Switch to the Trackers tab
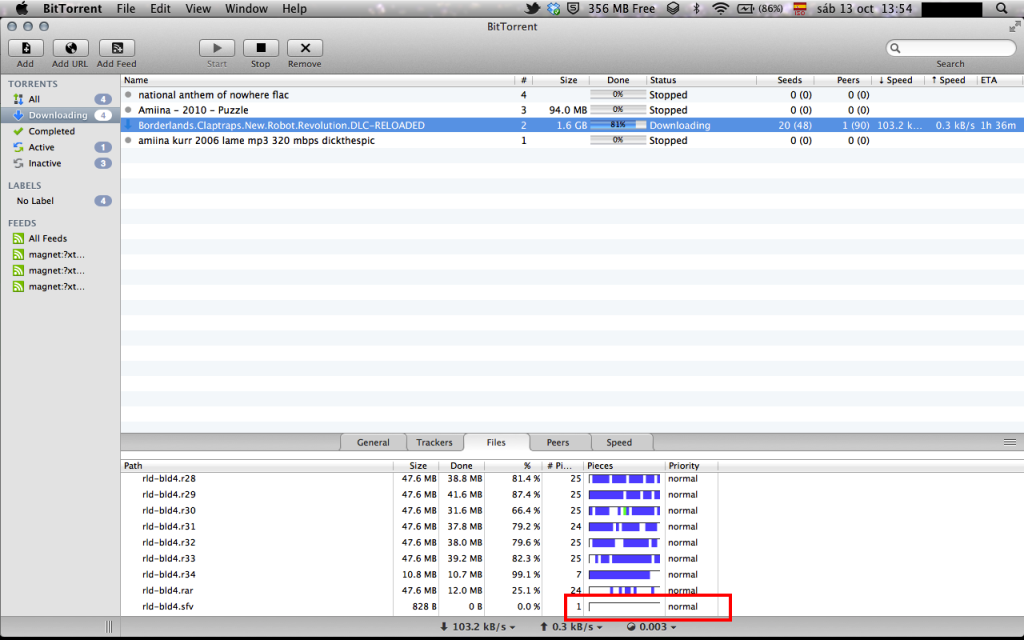1024x640 pixels. pos(434,442)
